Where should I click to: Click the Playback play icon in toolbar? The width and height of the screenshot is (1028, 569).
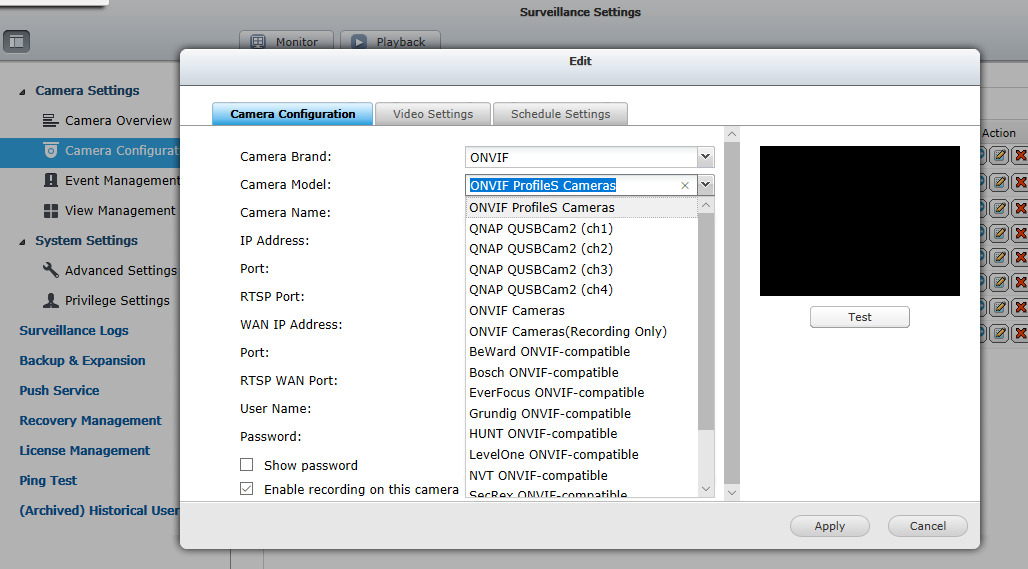(x=359, y=42)
